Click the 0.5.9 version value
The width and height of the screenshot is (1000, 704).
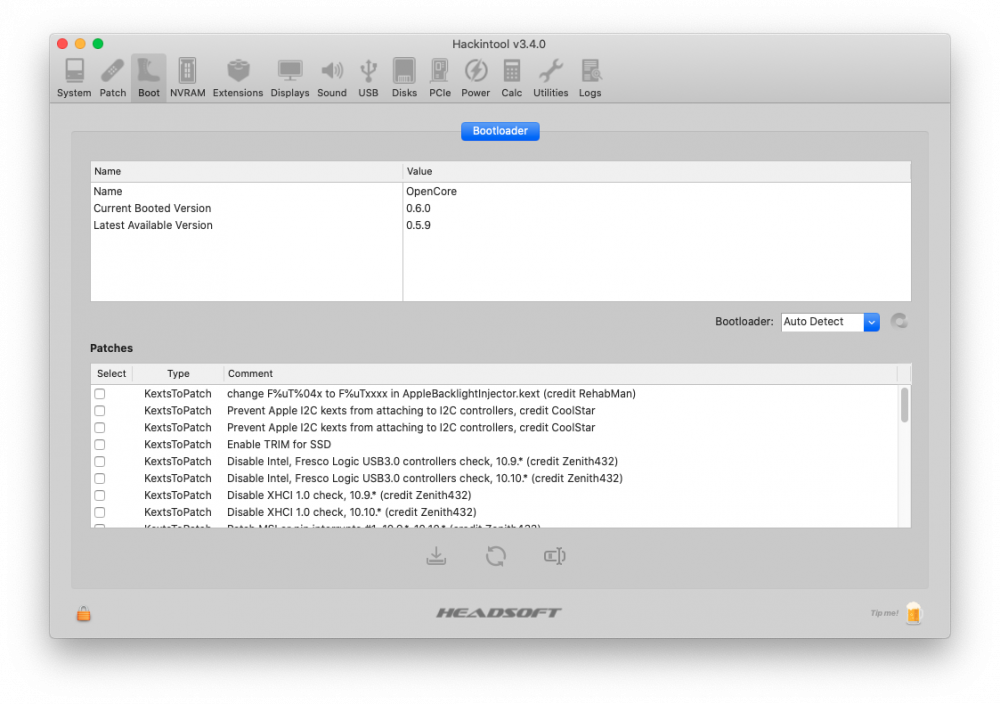tap(418, 225)
